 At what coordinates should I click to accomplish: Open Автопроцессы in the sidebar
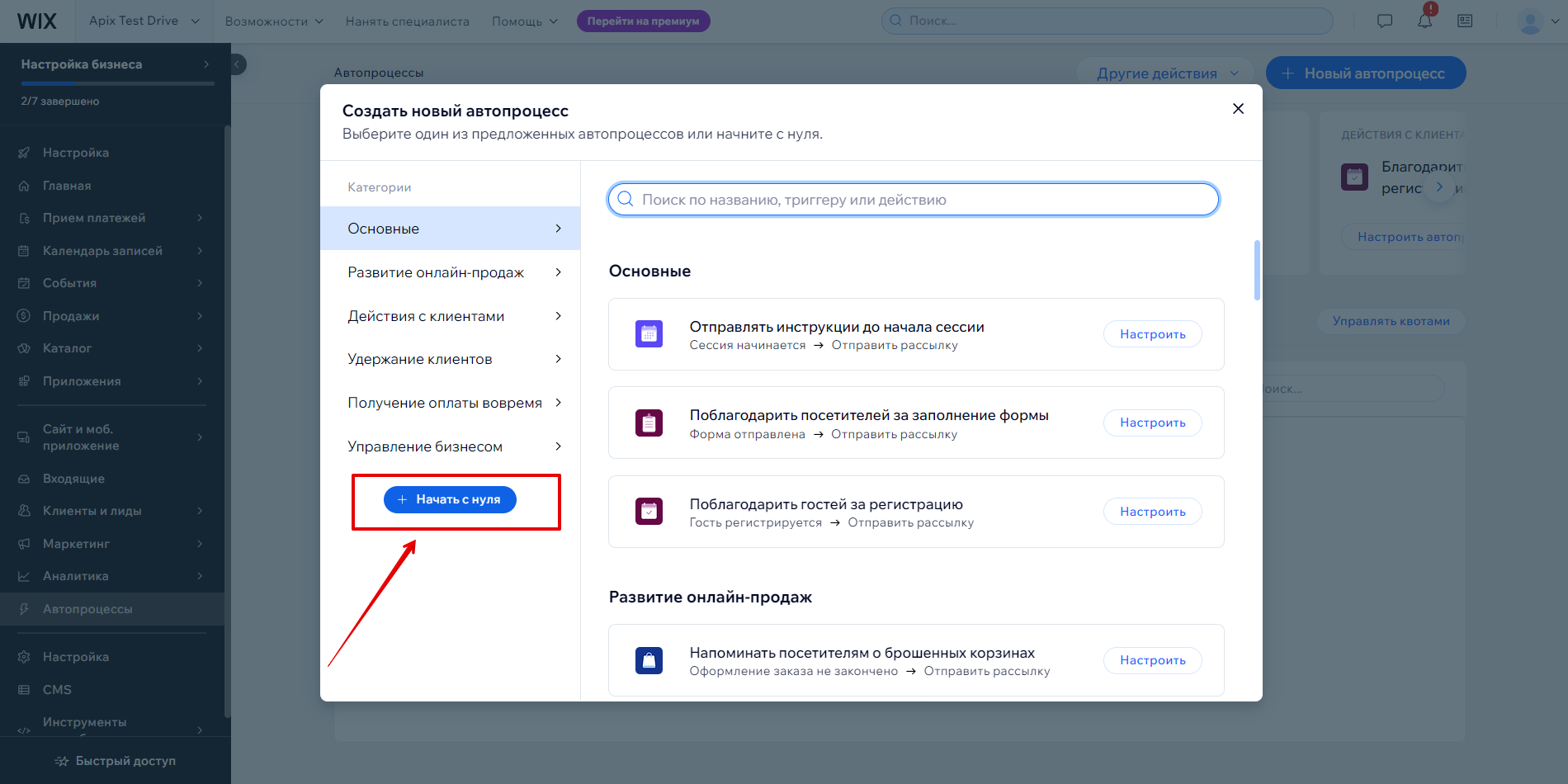tap(112, 609)
